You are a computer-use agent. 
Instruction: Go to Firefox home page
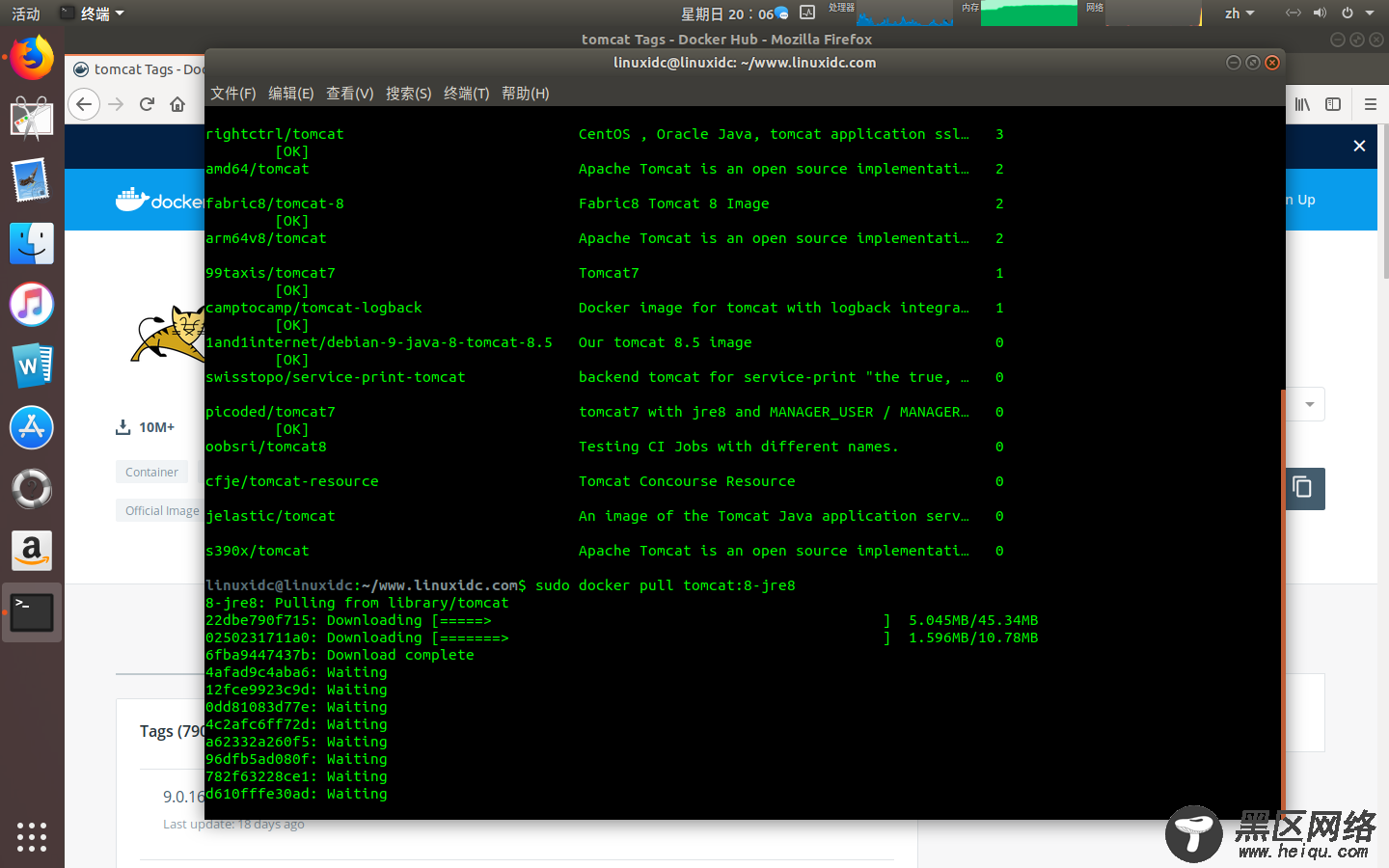(177, 104)
